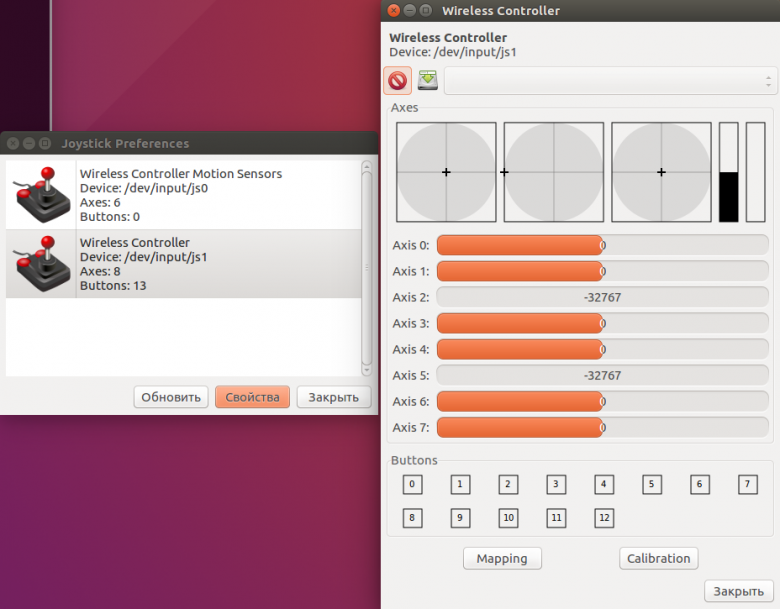Screen dimensions: 780x609
Task: Click button indicator 5
Action: point(652,484)
